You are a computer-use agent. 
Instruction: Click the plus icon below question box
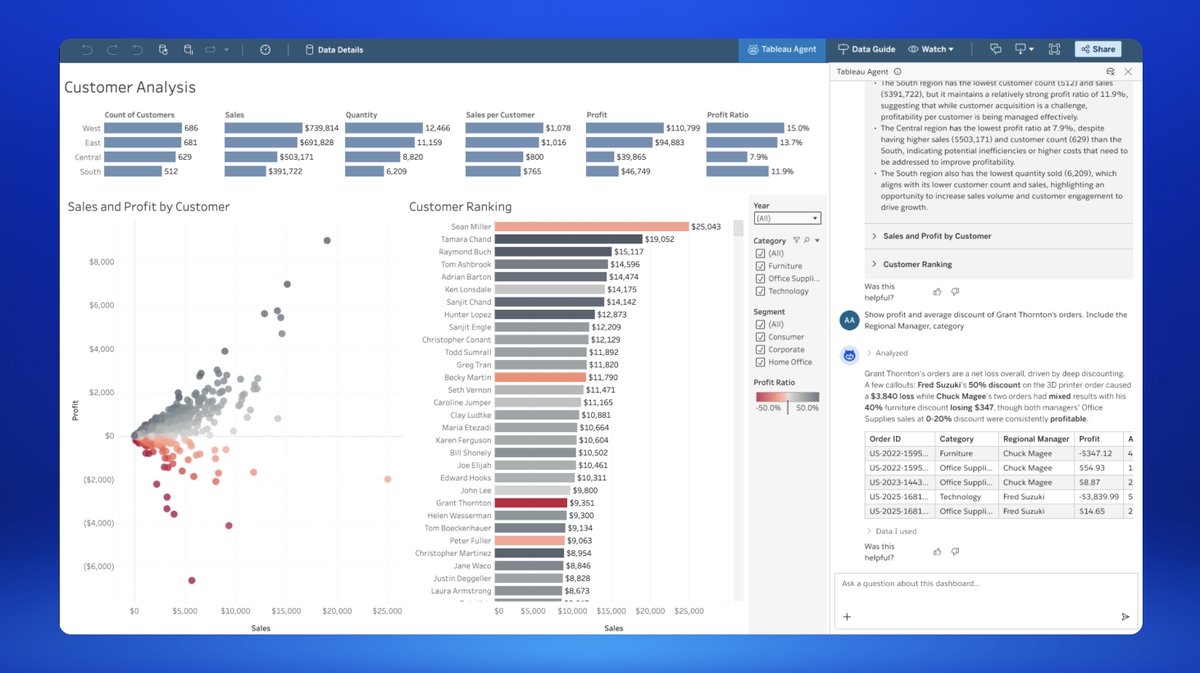tap(847, 617)
